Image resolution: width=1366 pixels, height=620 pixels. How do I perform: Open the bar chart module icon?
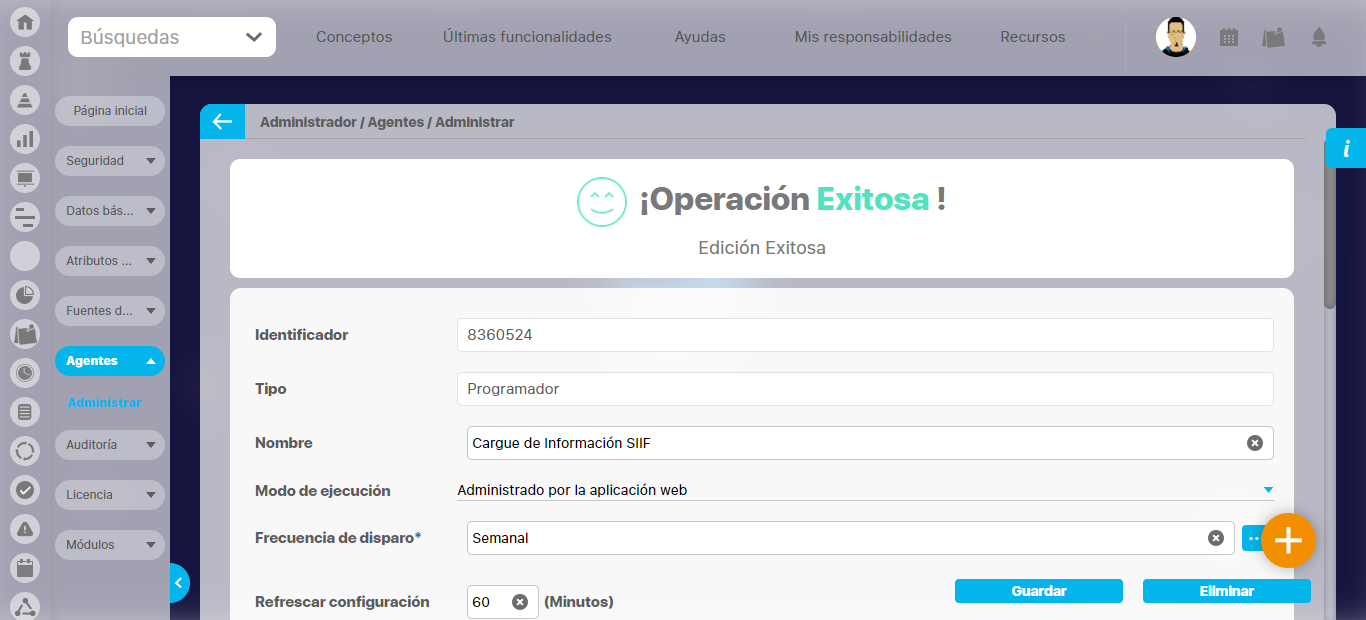[25, 139]
